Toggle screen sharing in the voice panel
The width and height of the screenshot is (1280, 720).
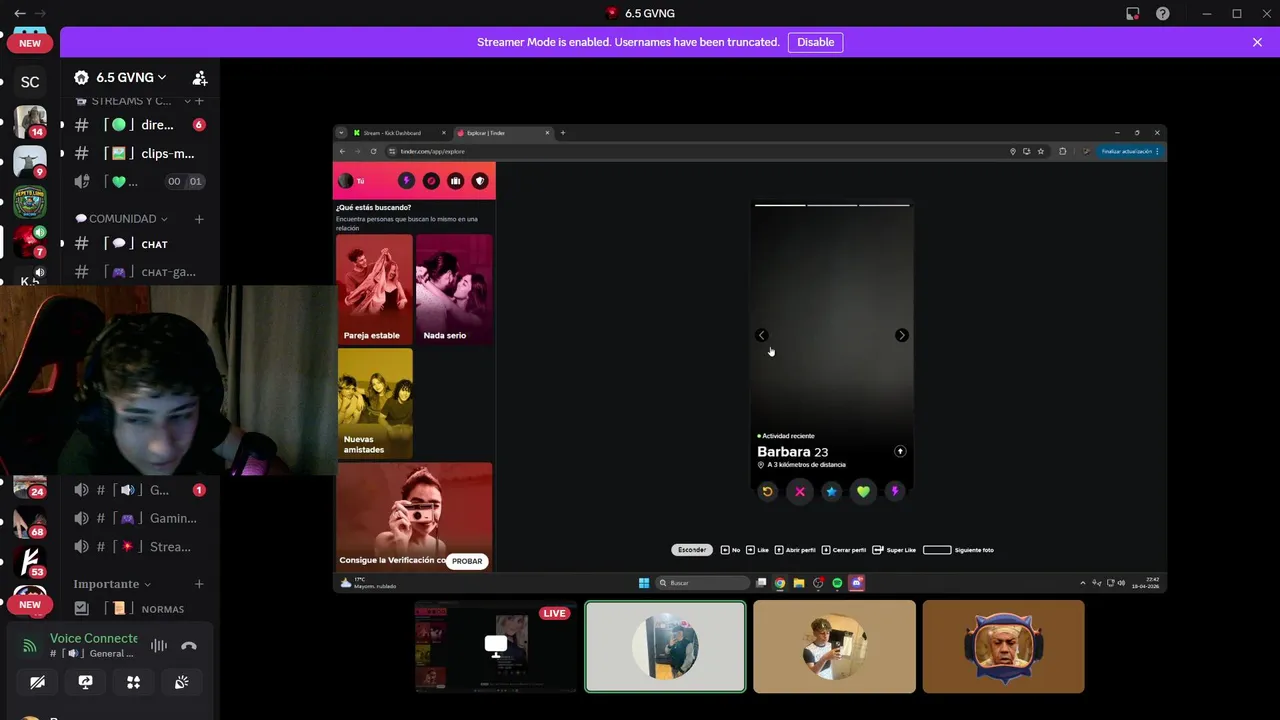click(x=85, y=682)
